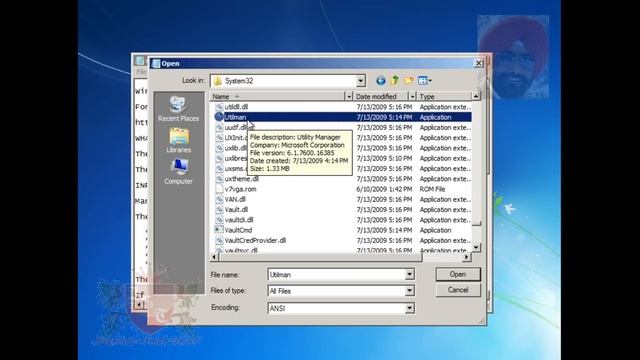Screen dimensions: 640x360
Task: Sort by Name column header
Action: point(278,96)
